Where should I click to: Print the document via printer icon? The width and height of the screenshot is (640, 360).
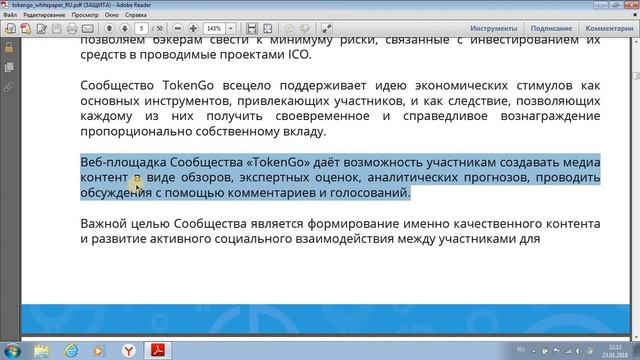pos(72,29)
